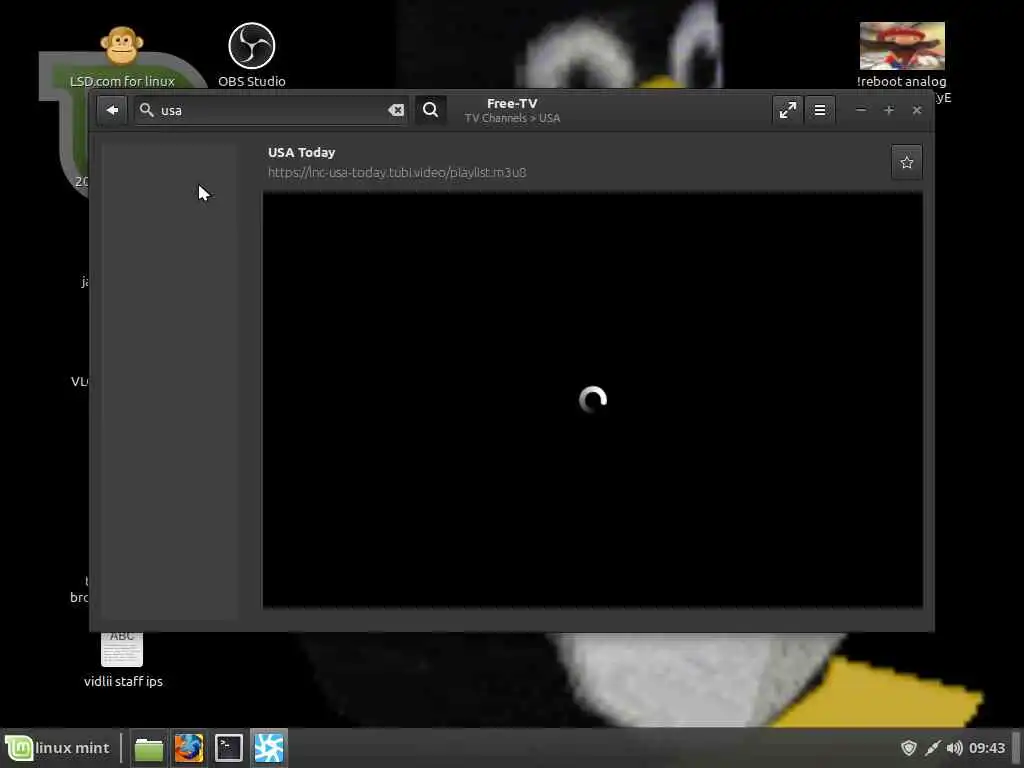Select the tubi playlist.m3u8 stream URL
1024x768 pixels.
tap(397, 172)
